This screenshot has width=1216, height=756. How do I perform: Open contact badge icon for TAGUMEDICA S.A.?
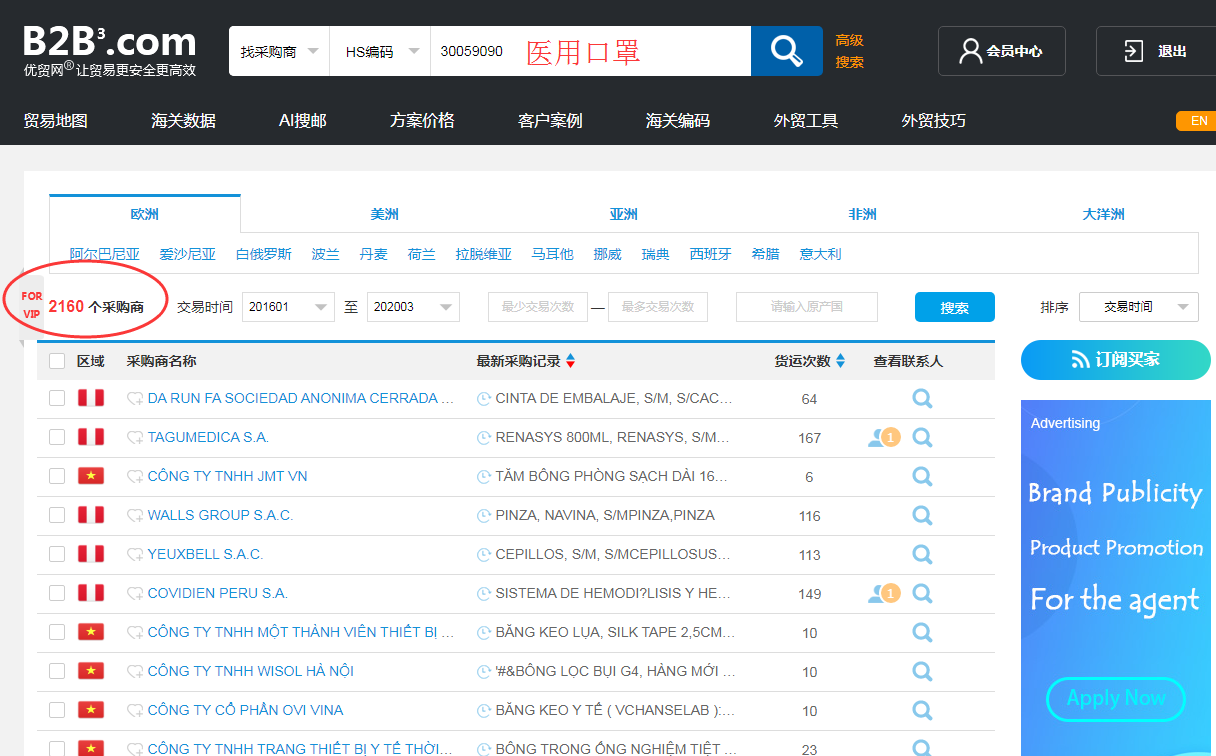click(884, 437)
